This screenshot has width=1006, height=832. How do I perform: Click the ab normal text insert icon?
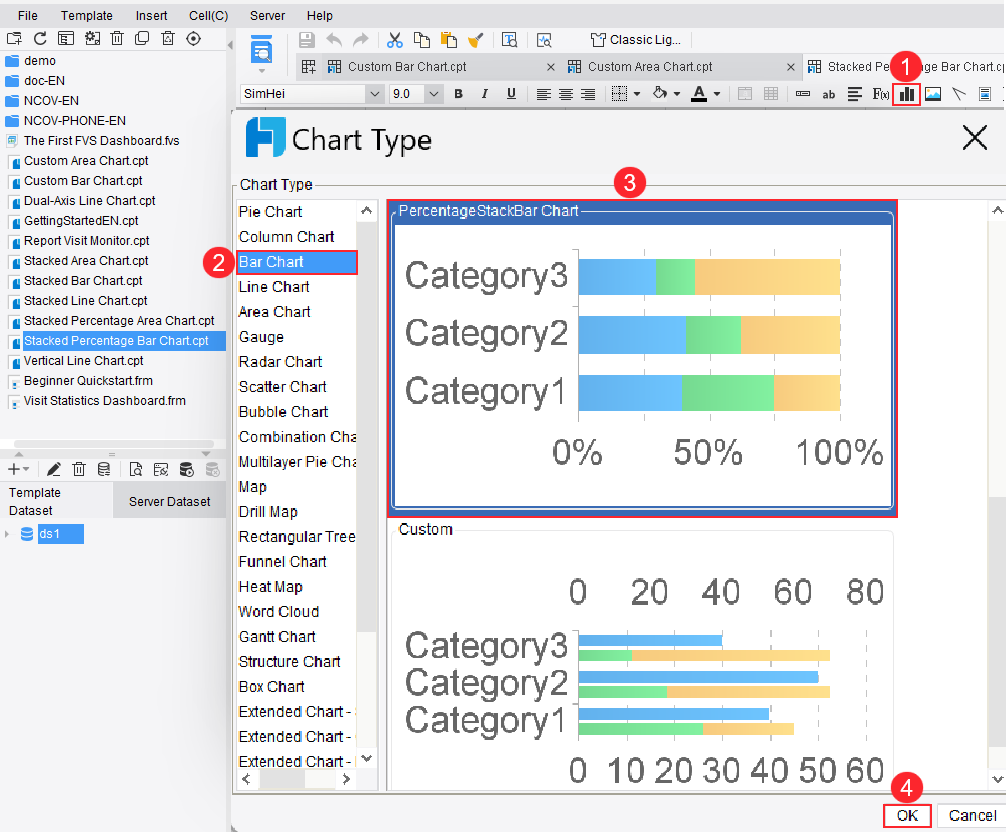click(x=828, y=94)
